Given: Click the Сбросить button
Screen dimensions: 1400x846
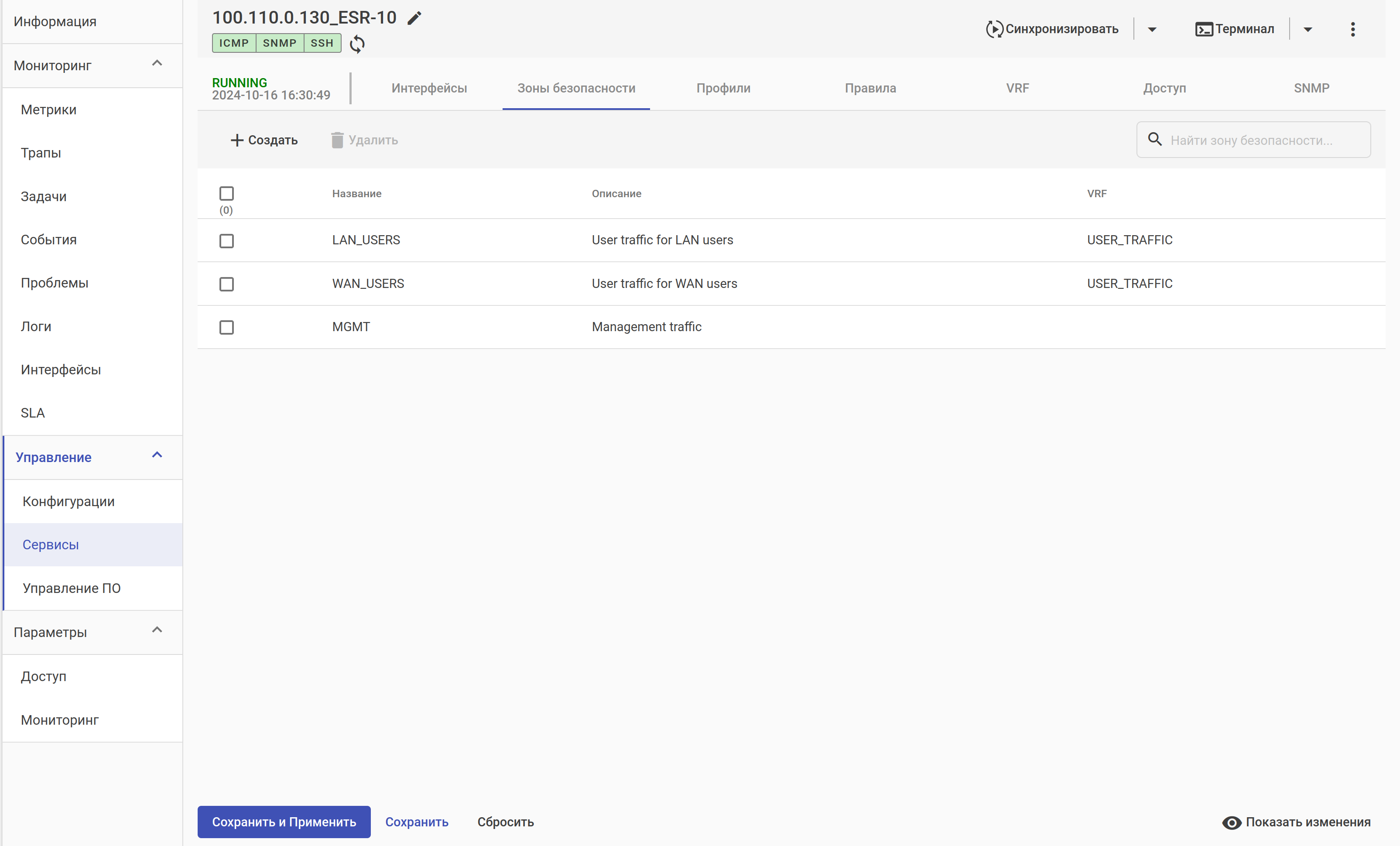Looking at the screenshot, I should click(505, 822).
